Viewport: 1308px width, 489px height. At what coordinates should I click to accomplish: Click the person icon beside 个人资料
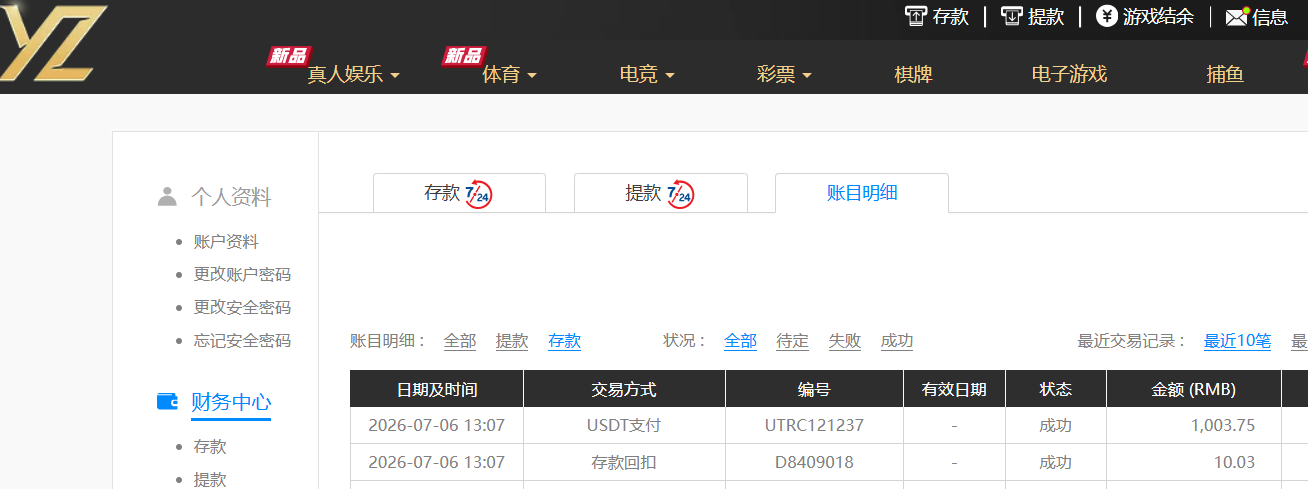[167, 197]
